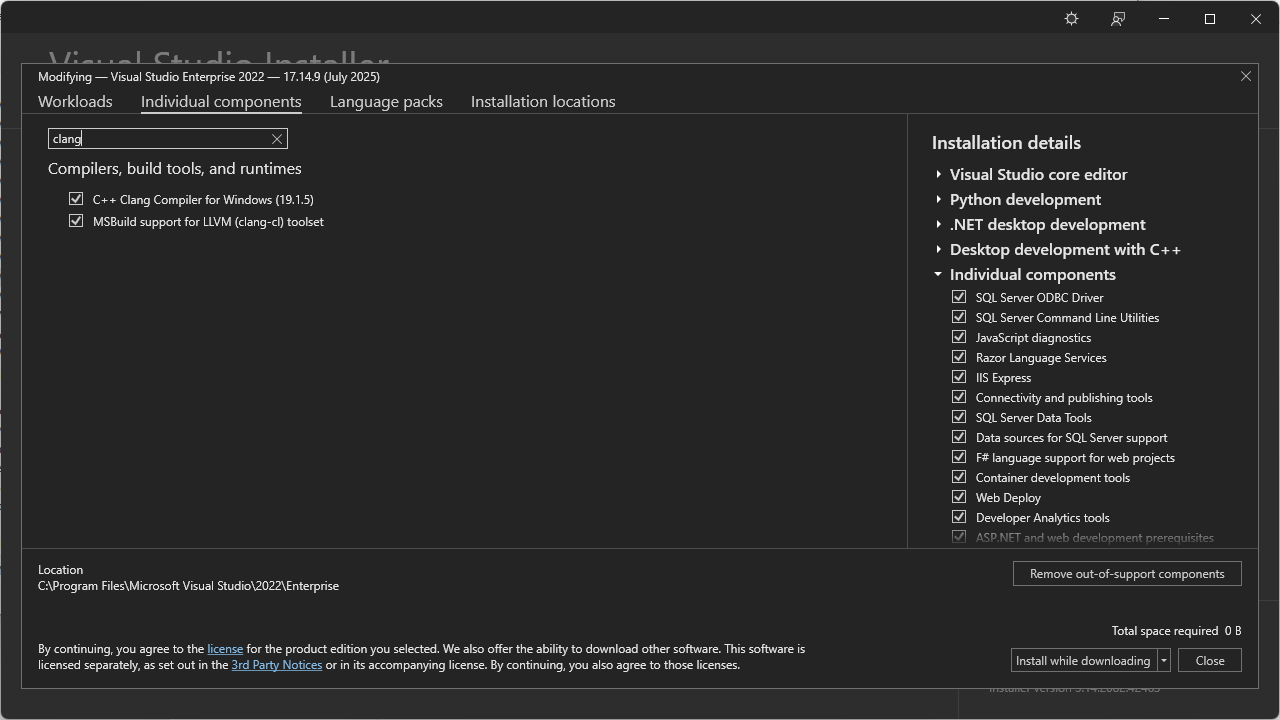
Task: Click Total space required 0 B
Action: coord(1176,631)
